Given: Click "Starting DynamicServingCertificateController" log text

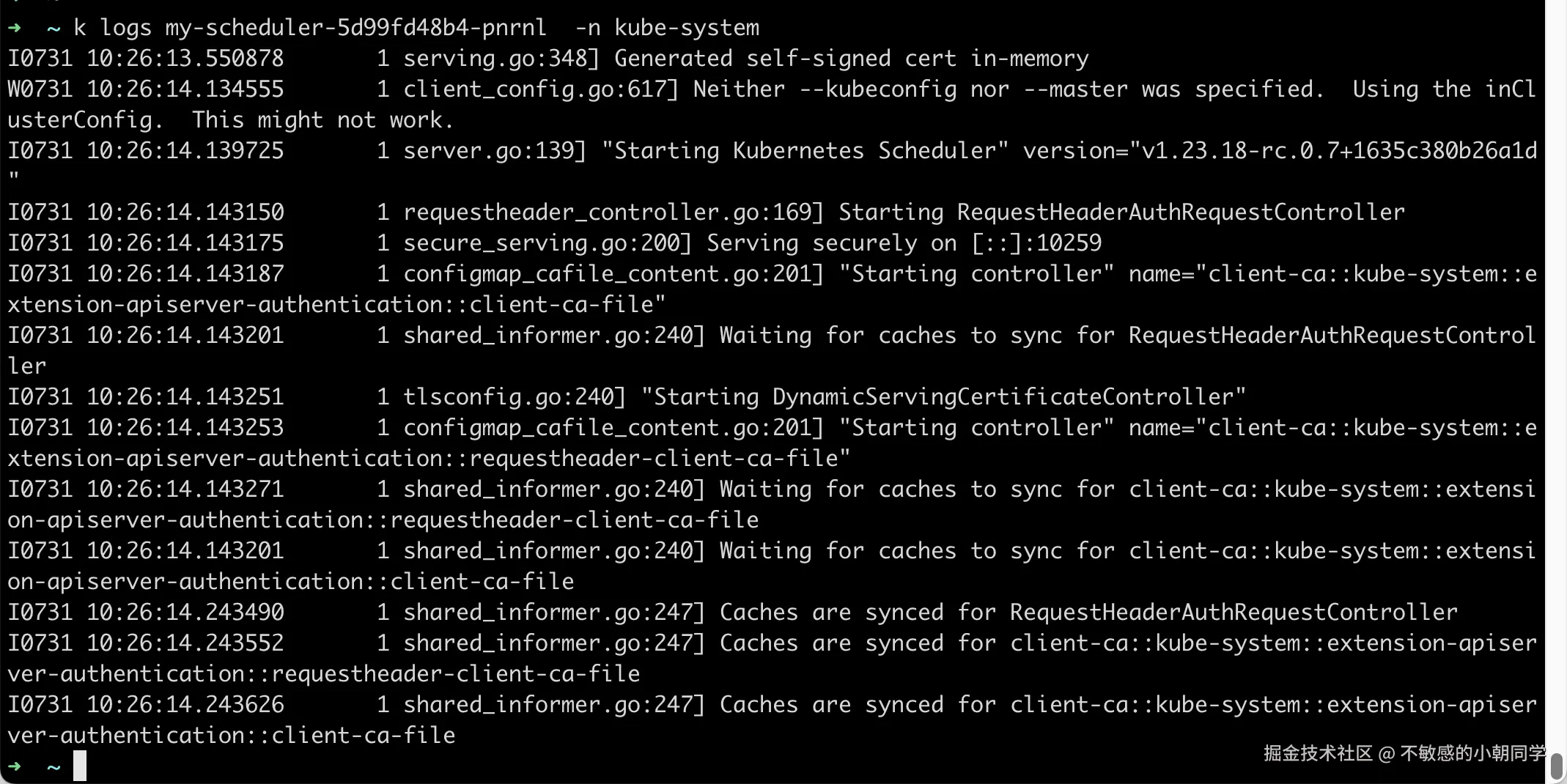Looking at the screenshot, I should click(943, 397).
